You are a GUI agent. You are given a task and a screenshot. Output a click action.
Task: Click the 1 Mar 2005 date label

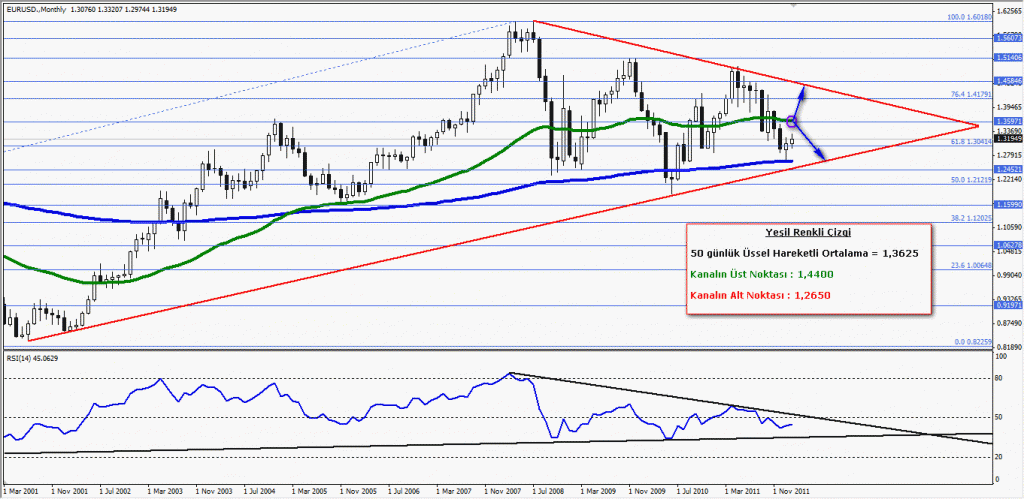pyautogui.click(x=310, y=489)
